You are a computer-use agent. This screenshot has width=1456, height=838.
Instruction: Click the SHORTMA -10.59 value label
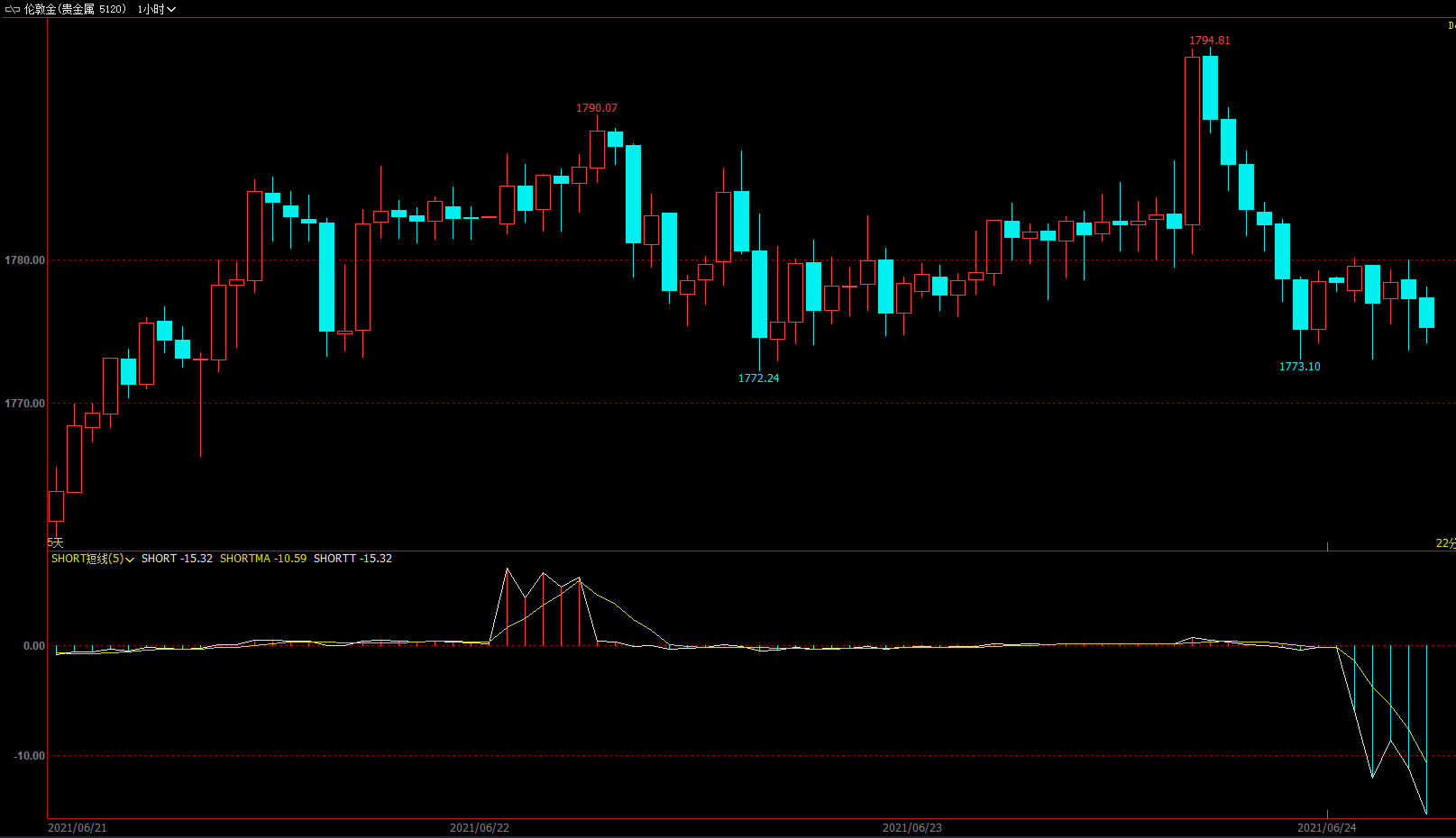click(x=263, y=559)
